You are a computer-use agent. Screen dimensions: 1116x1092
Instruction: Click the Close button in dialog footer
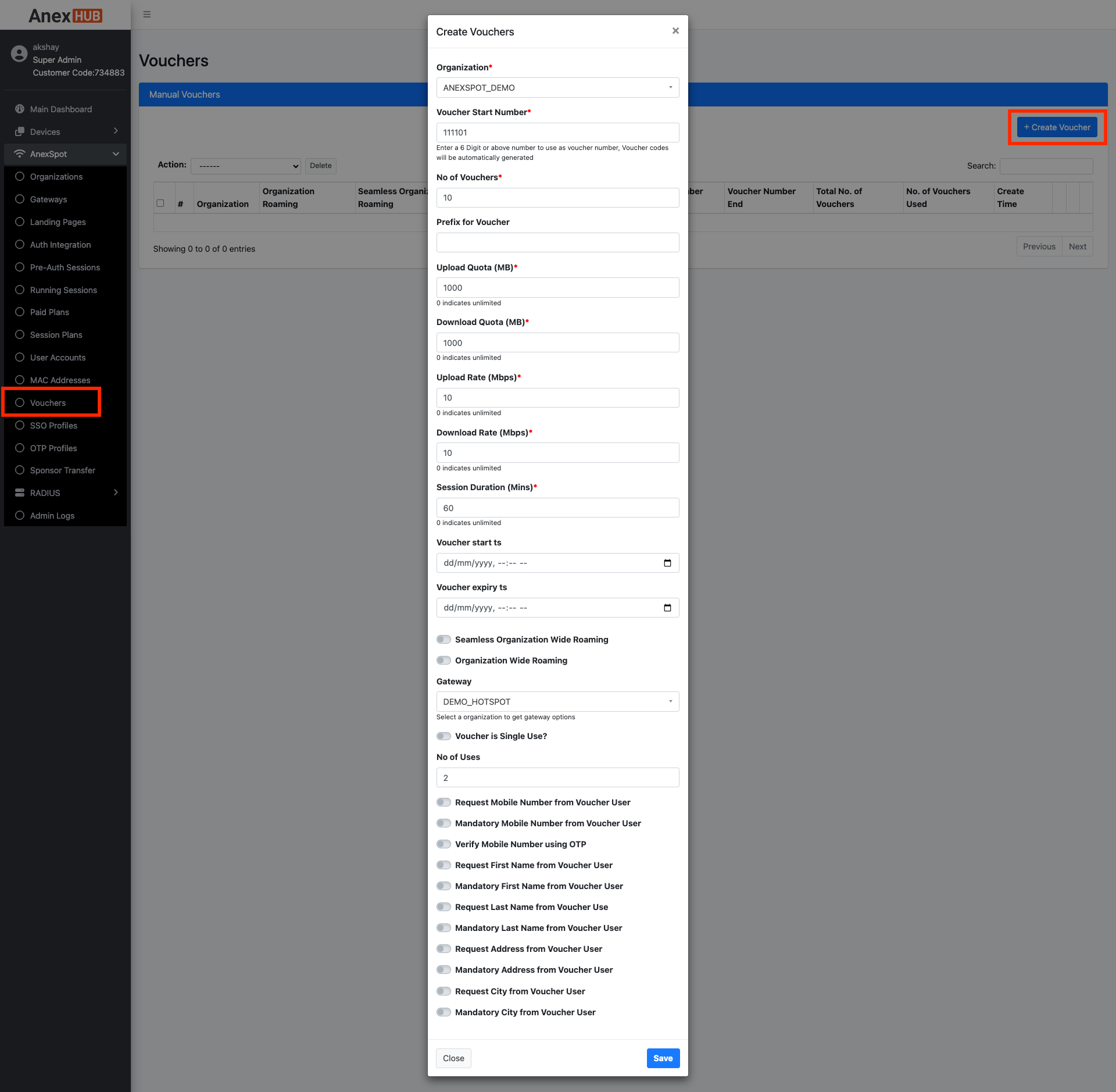(x=453, y=1058)
